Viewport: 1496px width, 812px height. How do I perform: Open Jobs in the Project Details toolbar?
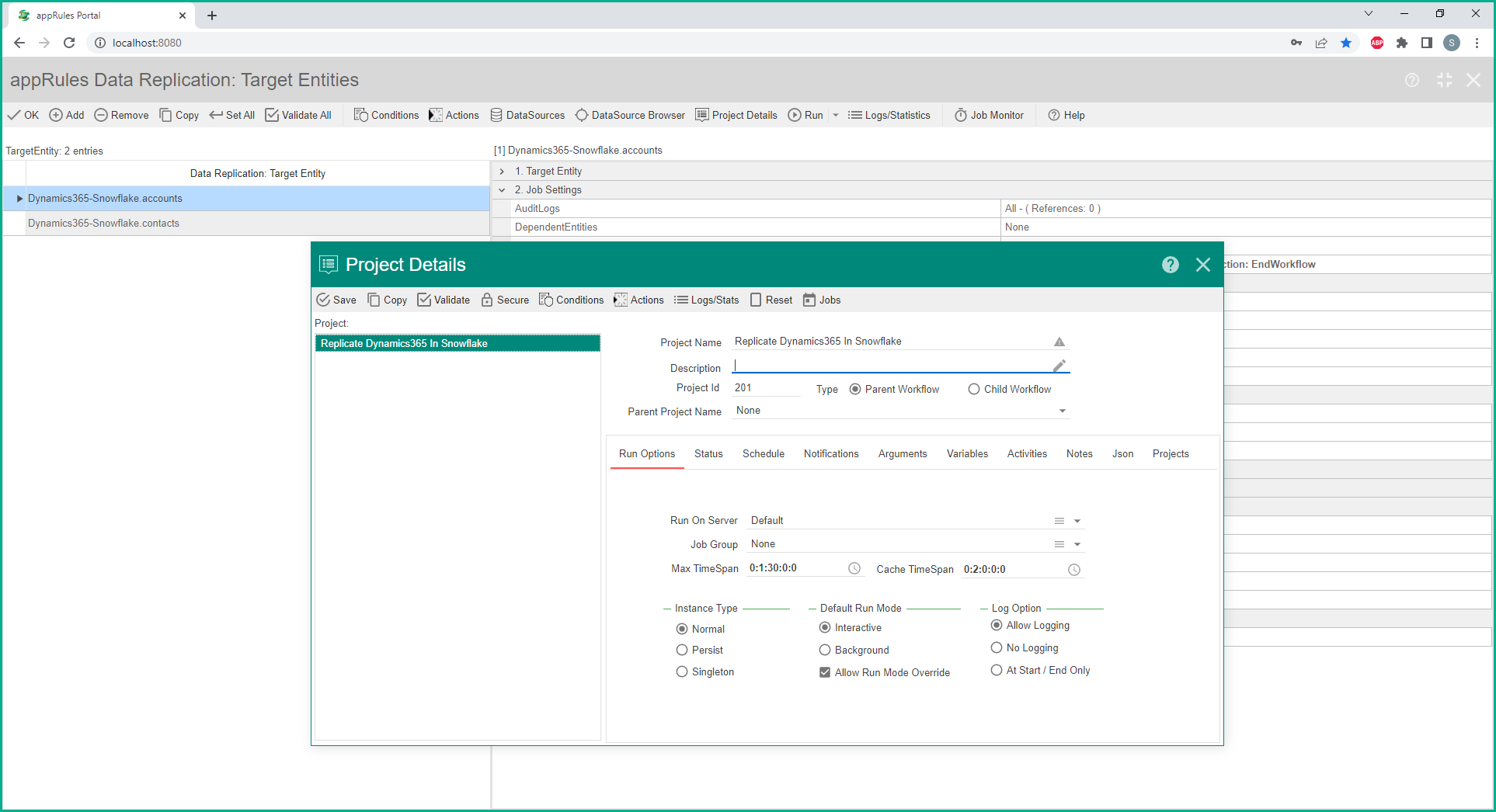pyautogui.click(x=822, y=300)
